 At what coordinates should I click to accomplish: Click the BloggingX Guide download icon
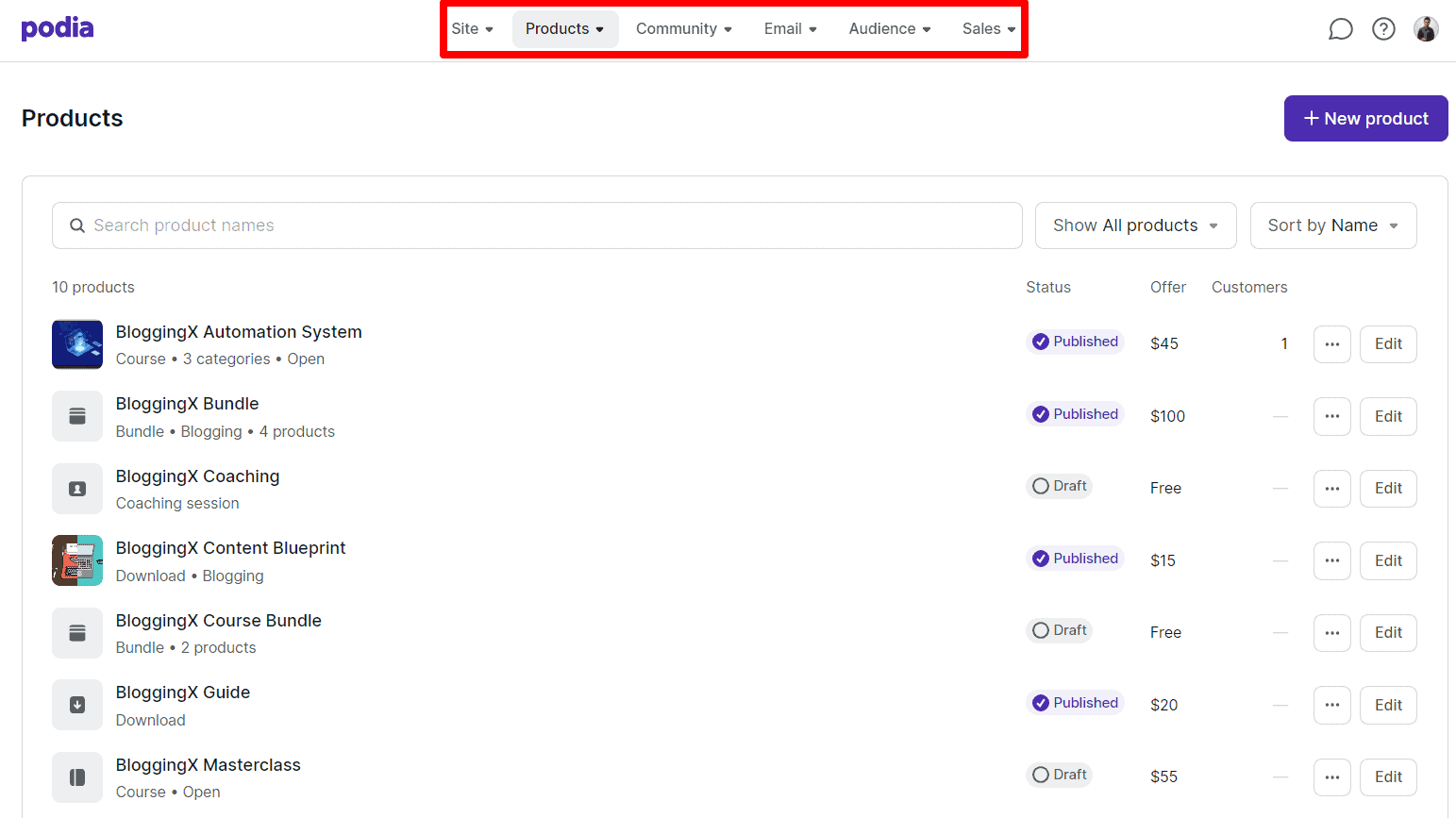[77, 705]
